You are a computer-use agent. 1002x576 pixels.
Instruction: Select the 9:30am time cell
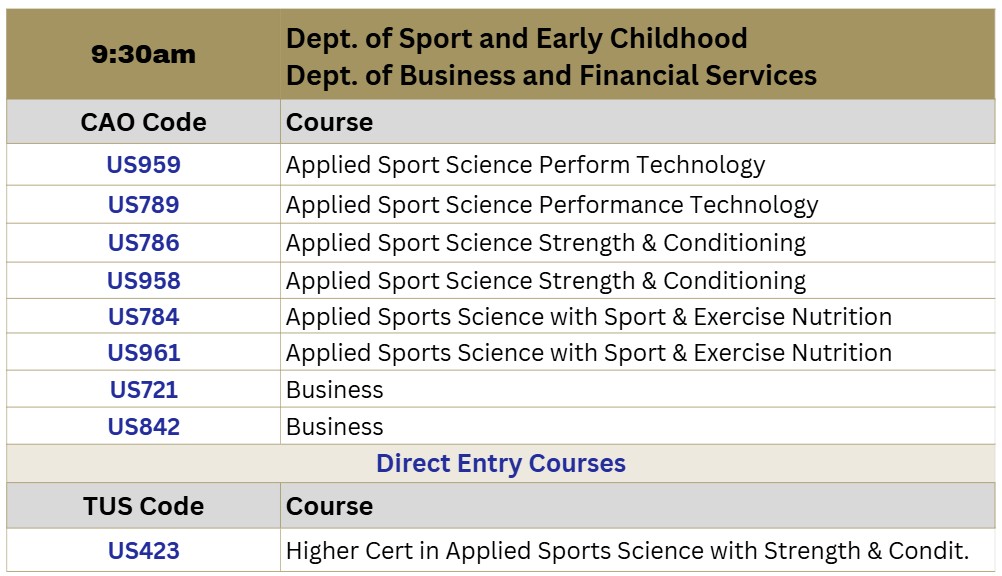click(144, 55)
